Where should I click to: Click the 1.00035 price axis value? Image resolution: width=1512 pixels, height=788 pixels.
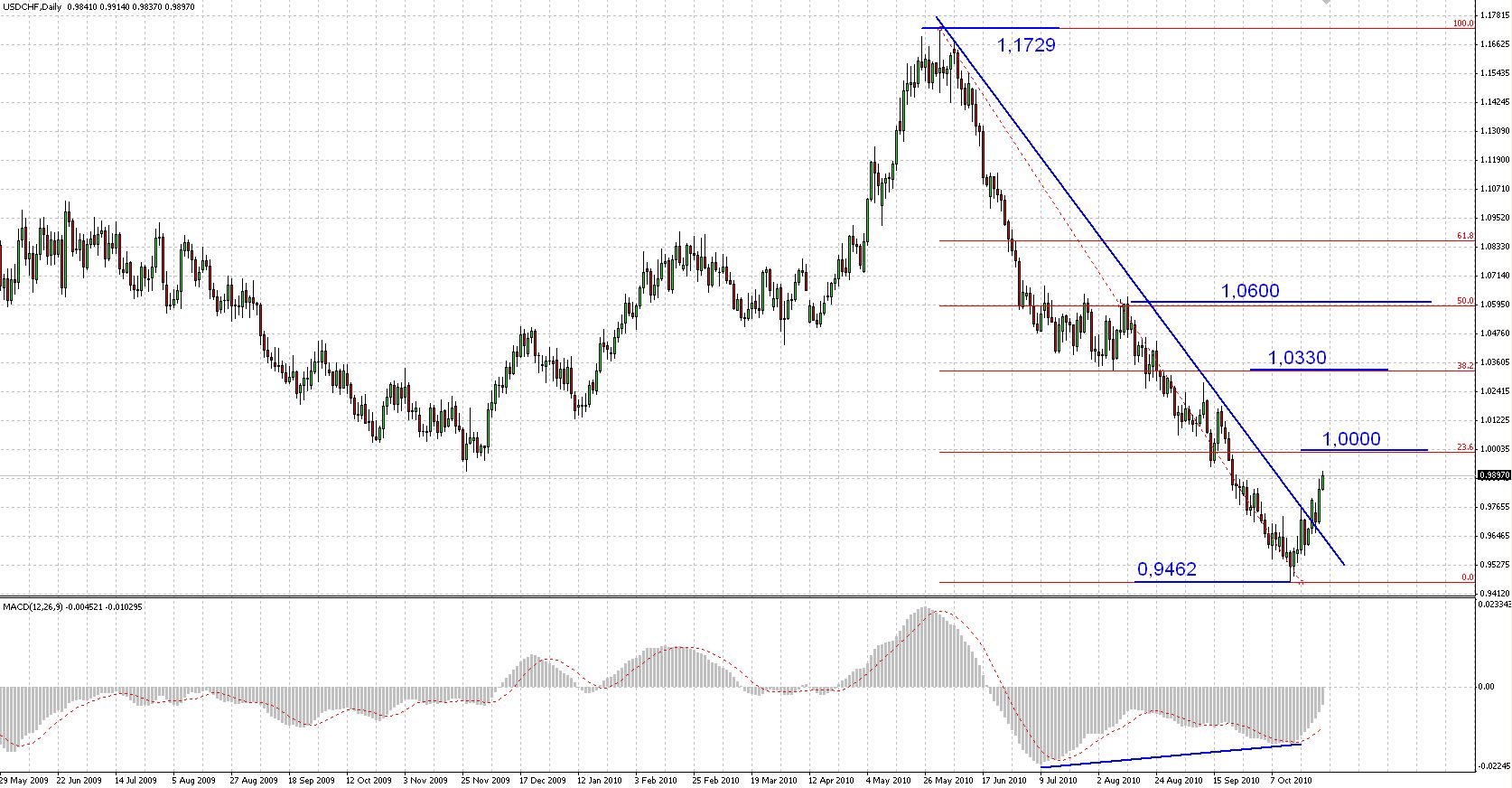pos(1495,448)
